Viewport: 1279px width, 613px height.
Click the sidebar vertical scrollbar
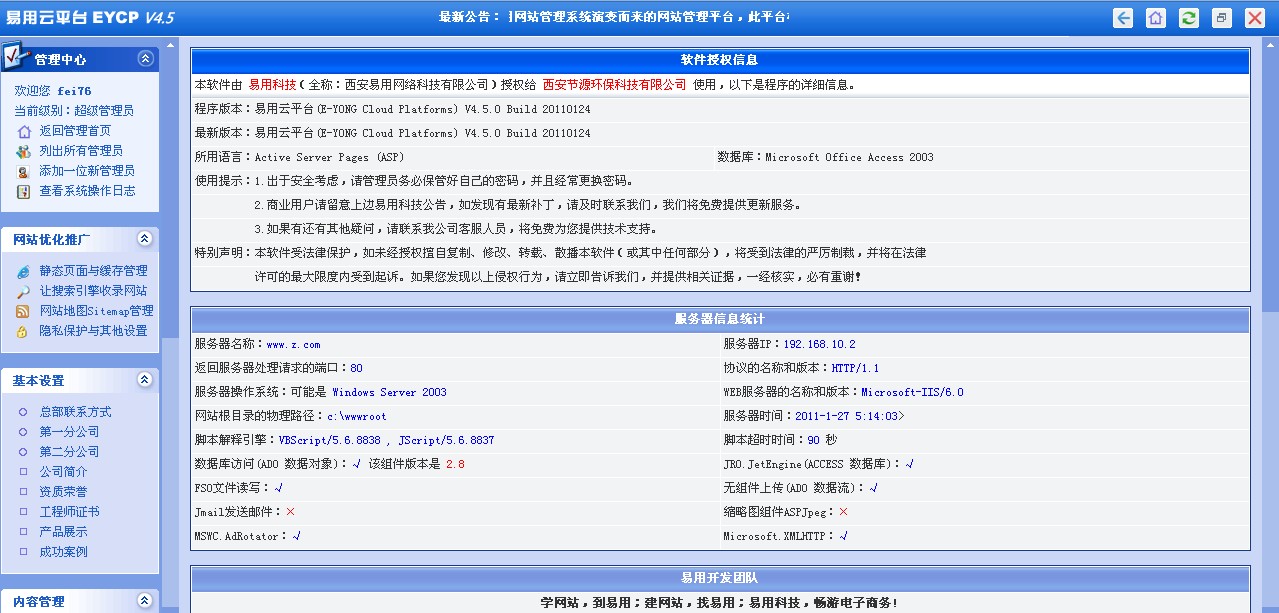pyautogui.click(x=170, y=325)
